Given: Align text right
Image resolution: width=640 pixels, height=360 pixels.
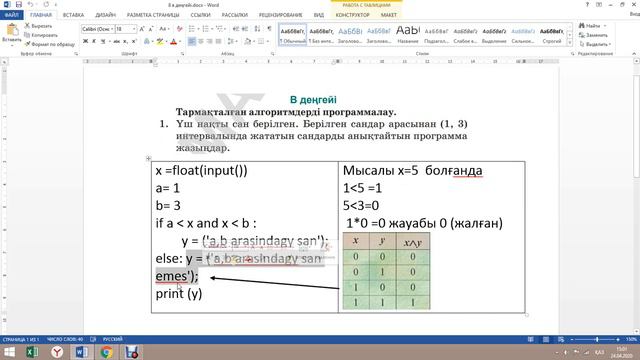Looking at the screenshot, I should [210, 41].
